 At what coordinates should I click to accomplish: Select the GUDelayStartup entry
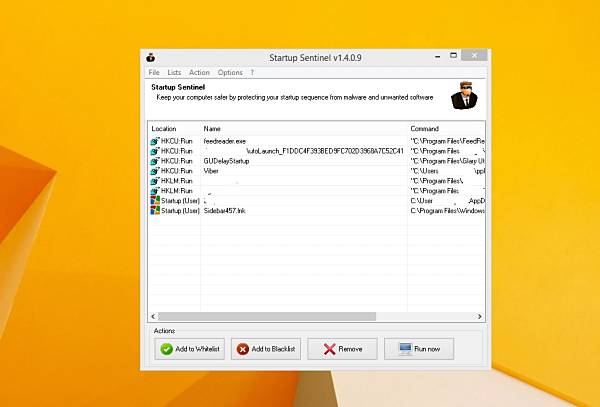226,161
